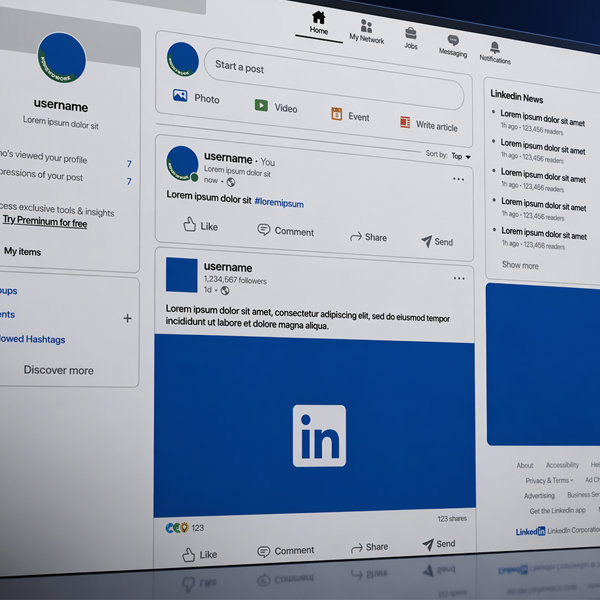600x600 pixels.
Task: Like the post with LinkedIn image
Action: [199, 554]
